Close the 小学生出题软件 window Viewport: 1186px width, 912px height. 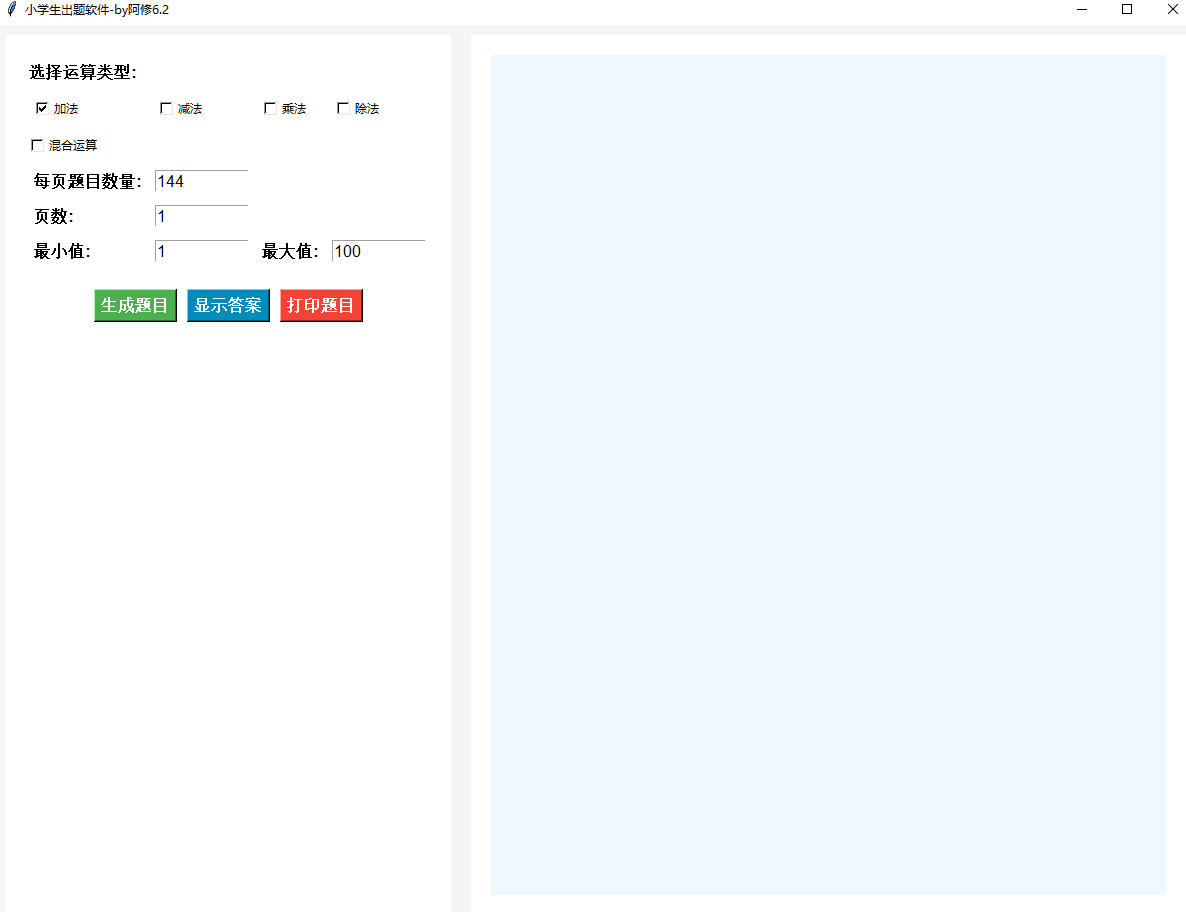coord(1172,10)
